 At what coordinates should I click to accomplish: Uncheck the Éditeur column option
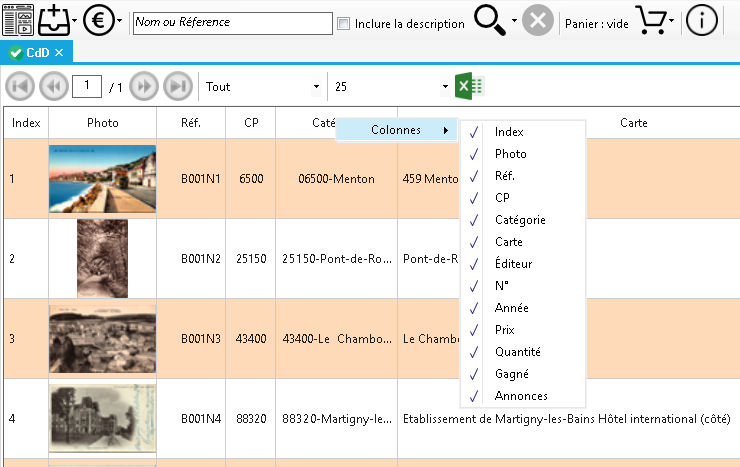(x=513, y=264)
